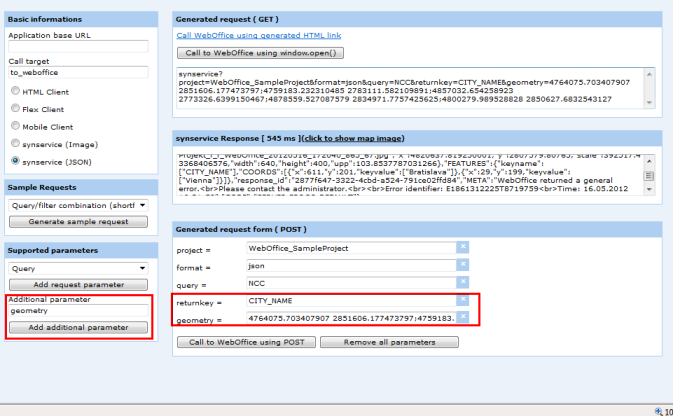This screenshot has width=673, height=416.
Task: Click Generate sample request button
Action: (x=79, y=222)
